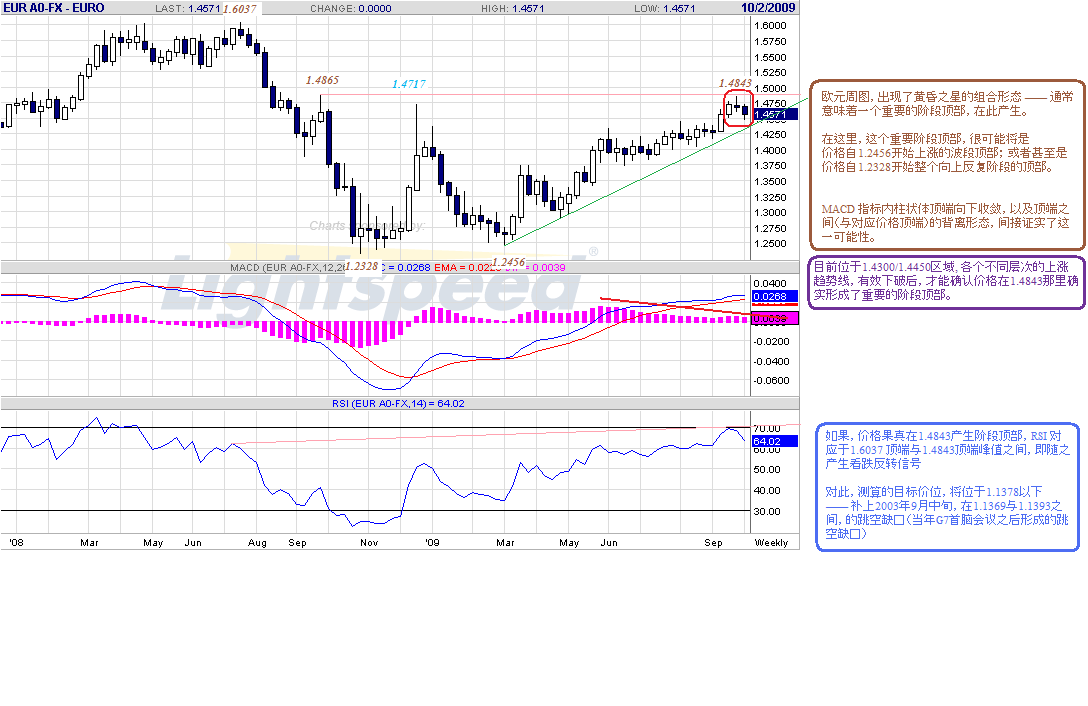The image size is (1088, 706).
Task: Select the 1.6000 price axis value
Action: point(770,26)
